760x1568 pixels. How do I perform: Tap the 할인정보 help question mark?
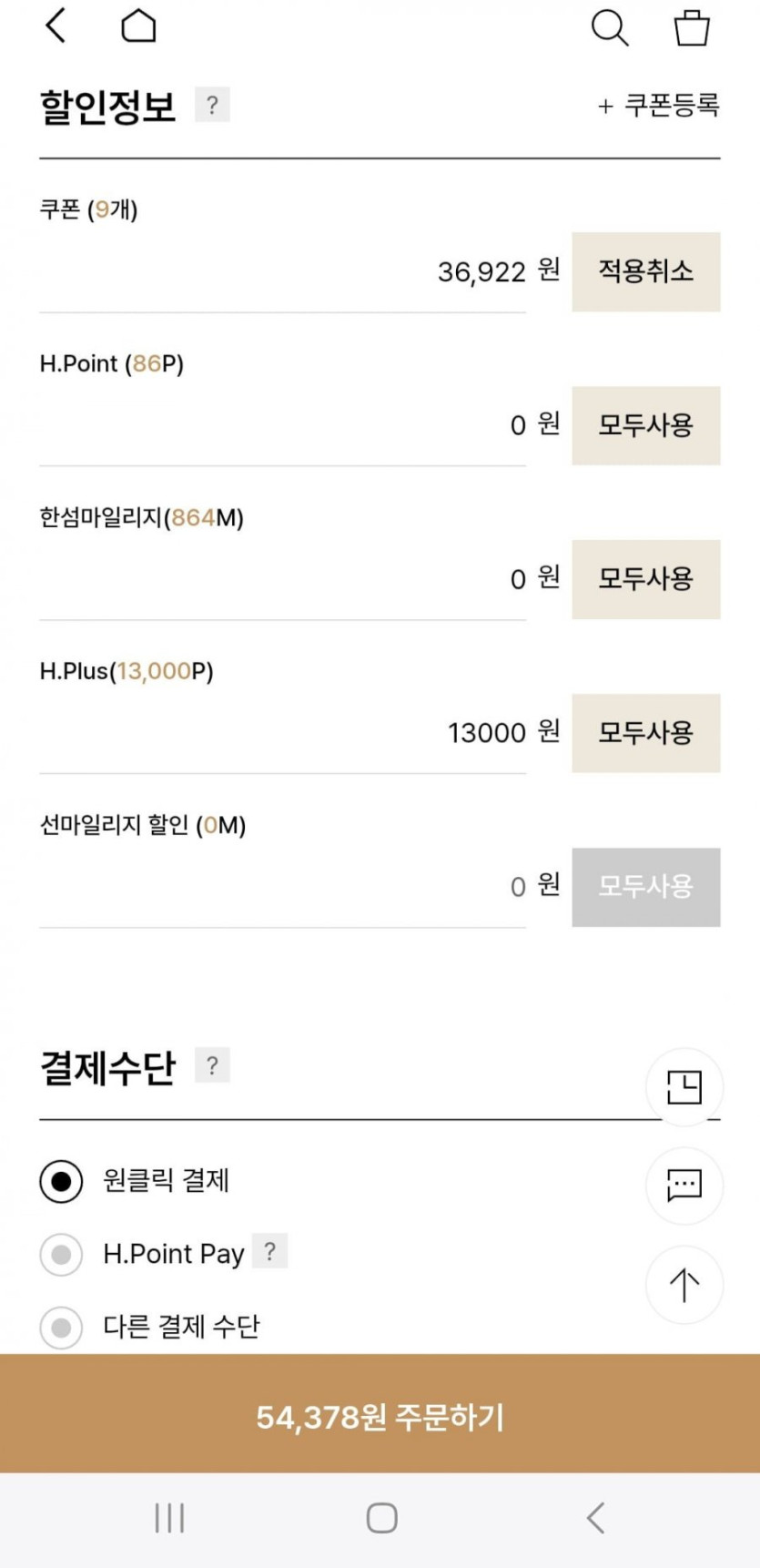click(212, 105)
